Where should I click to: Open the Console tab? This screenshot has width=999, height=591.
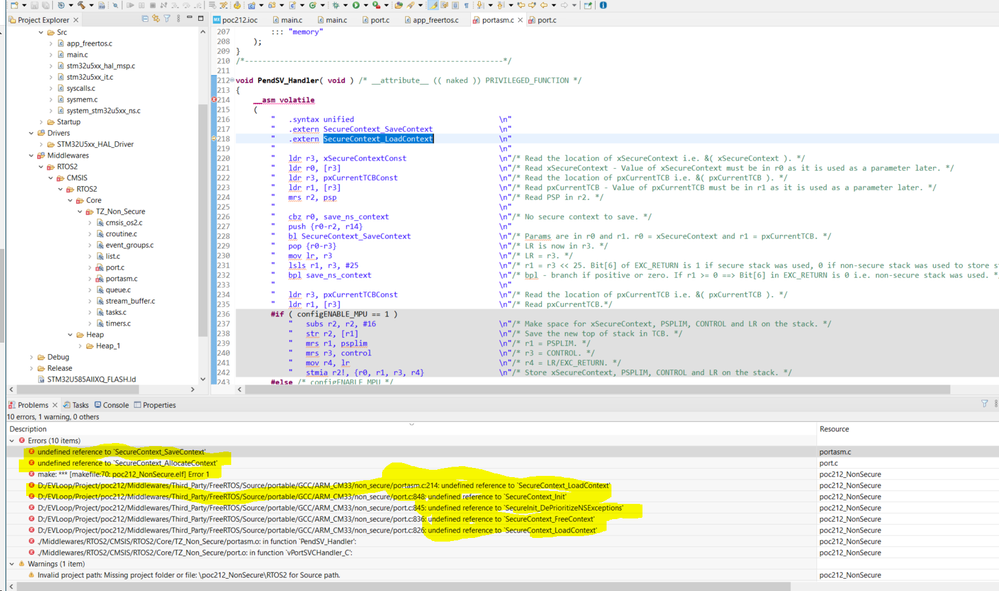111,405
